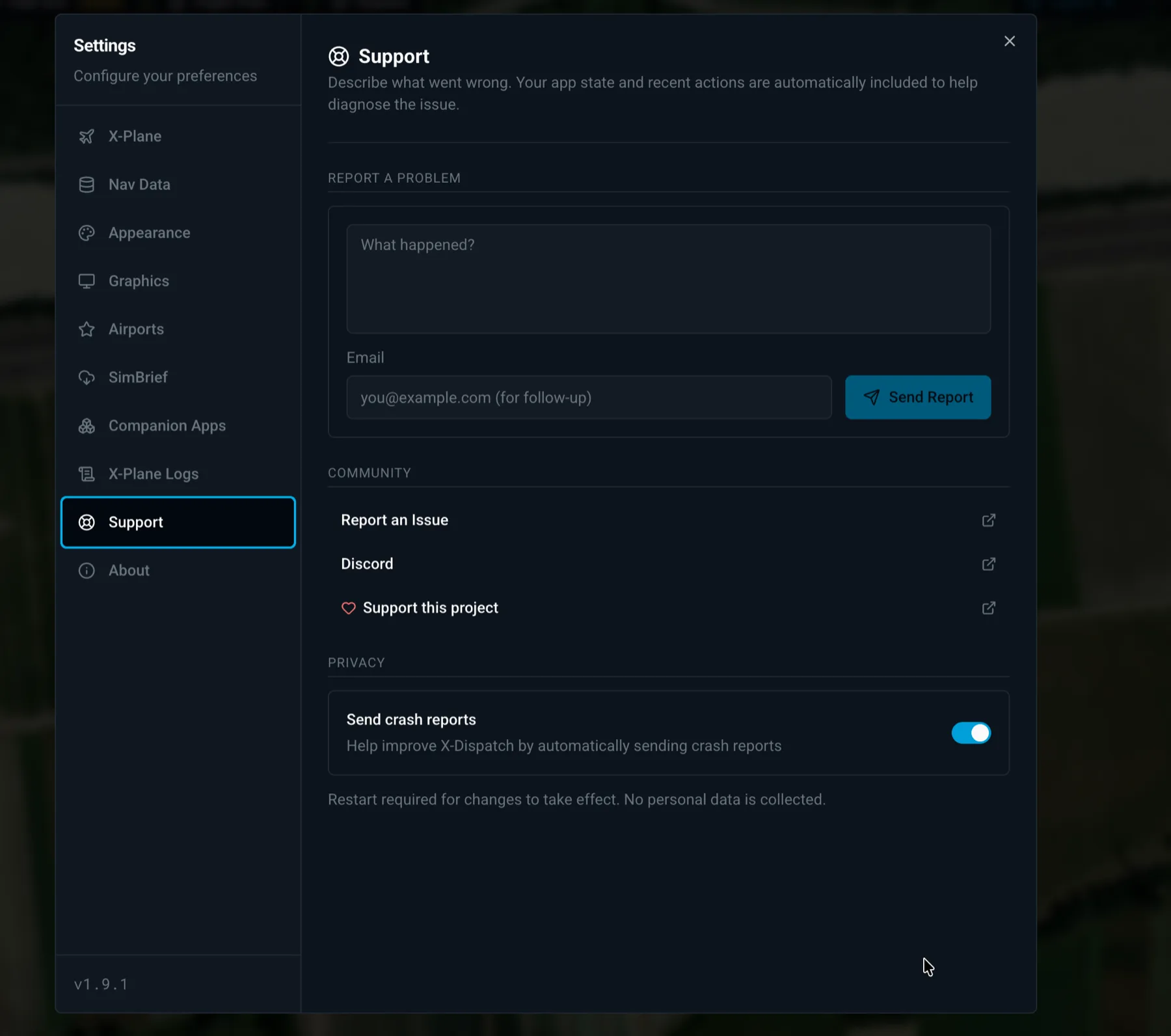Toggle Send crash reports switch off
The width and height of the screenshot is (1171, 1036).
pos(971,733)
